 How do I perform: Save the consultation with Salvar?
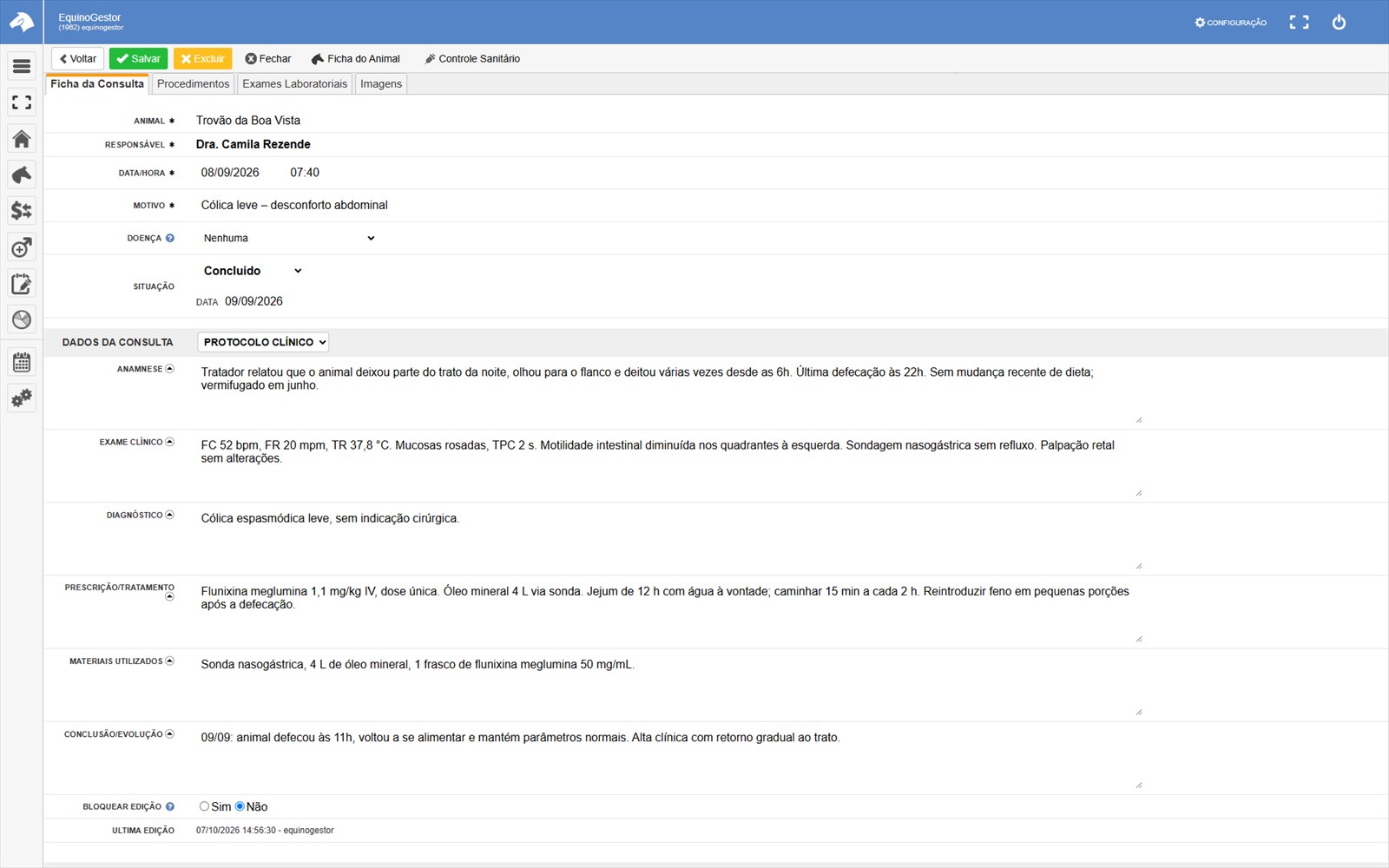tap(139, 59)
